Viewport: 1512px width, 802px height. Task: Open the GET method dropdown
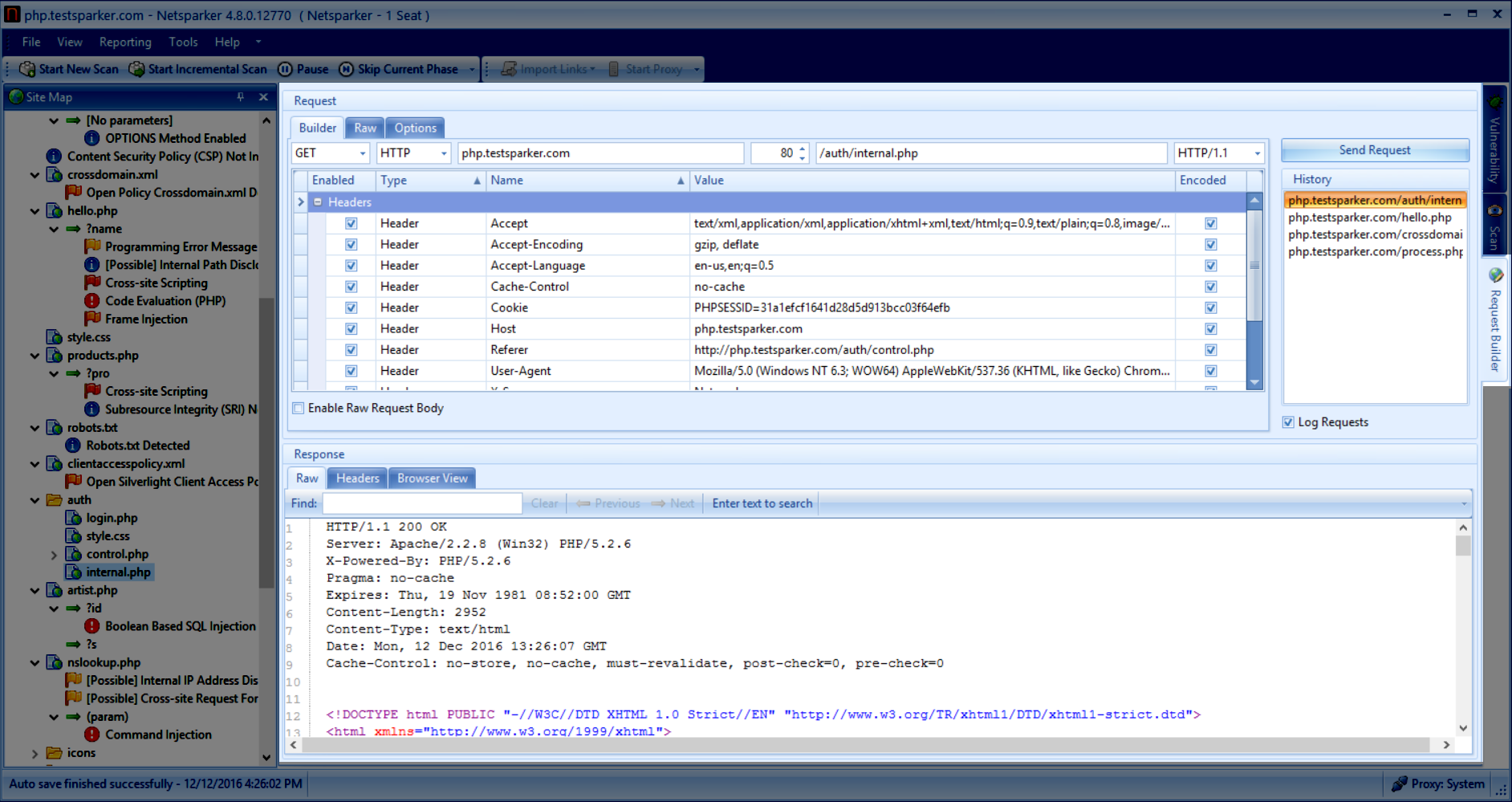point(362,153)
